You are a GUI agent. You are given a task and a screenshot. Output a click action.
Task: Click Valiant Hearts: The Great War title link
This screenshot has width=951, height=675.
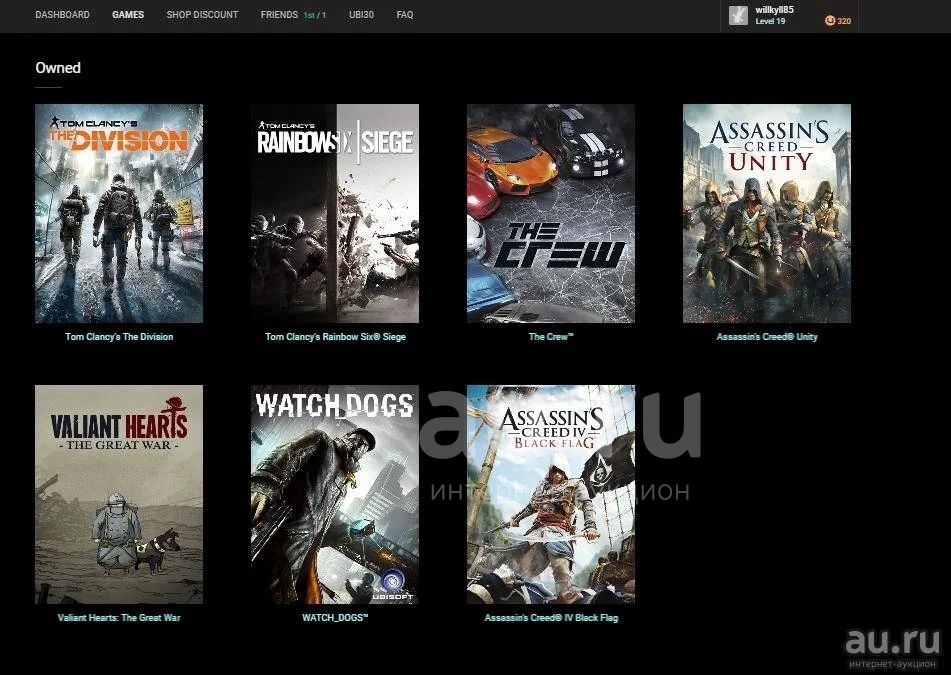pyautogui.click(x=119, y=618)
